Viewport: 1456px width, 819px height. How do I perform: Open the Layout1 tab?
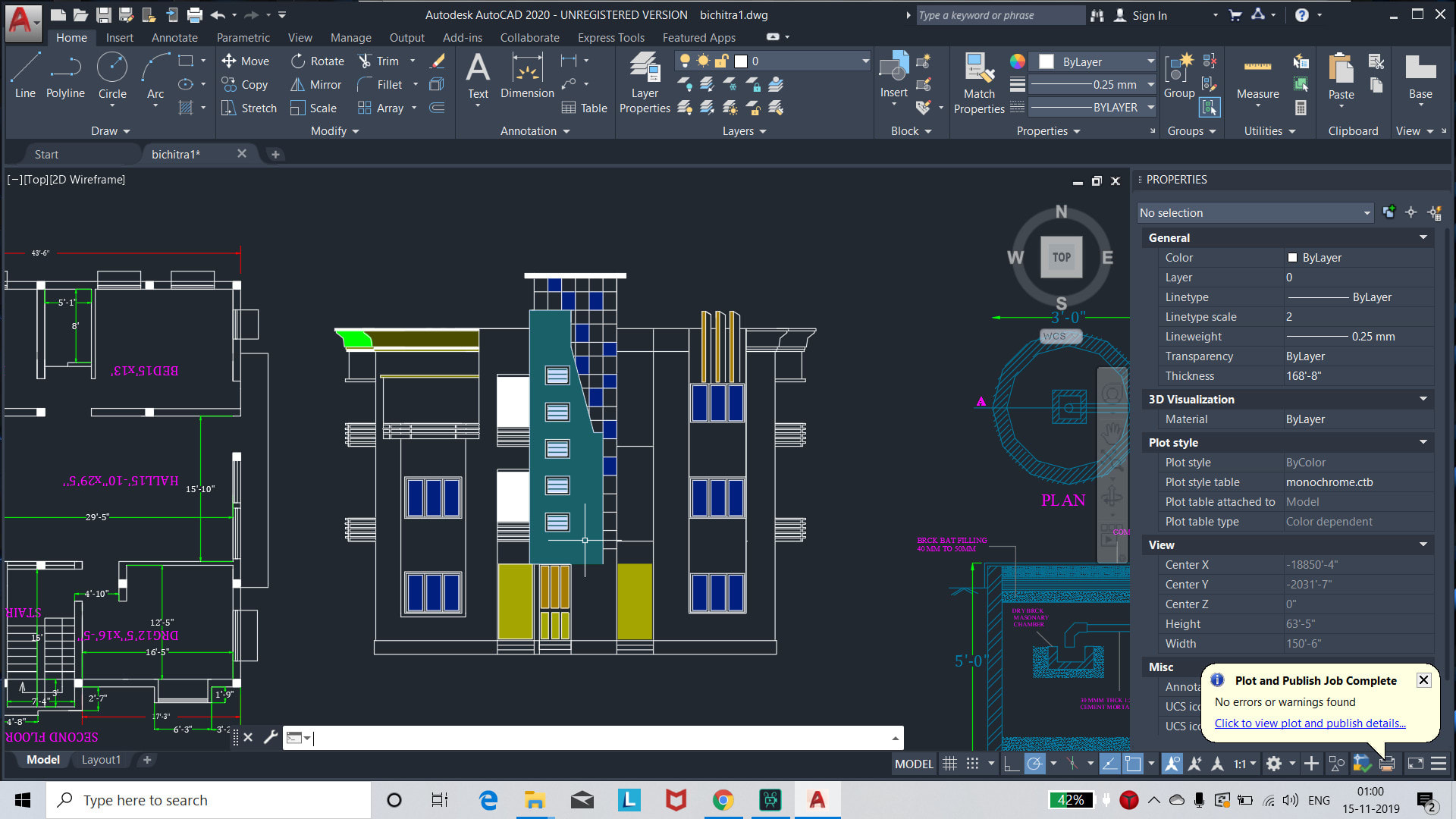pos(101,760)
